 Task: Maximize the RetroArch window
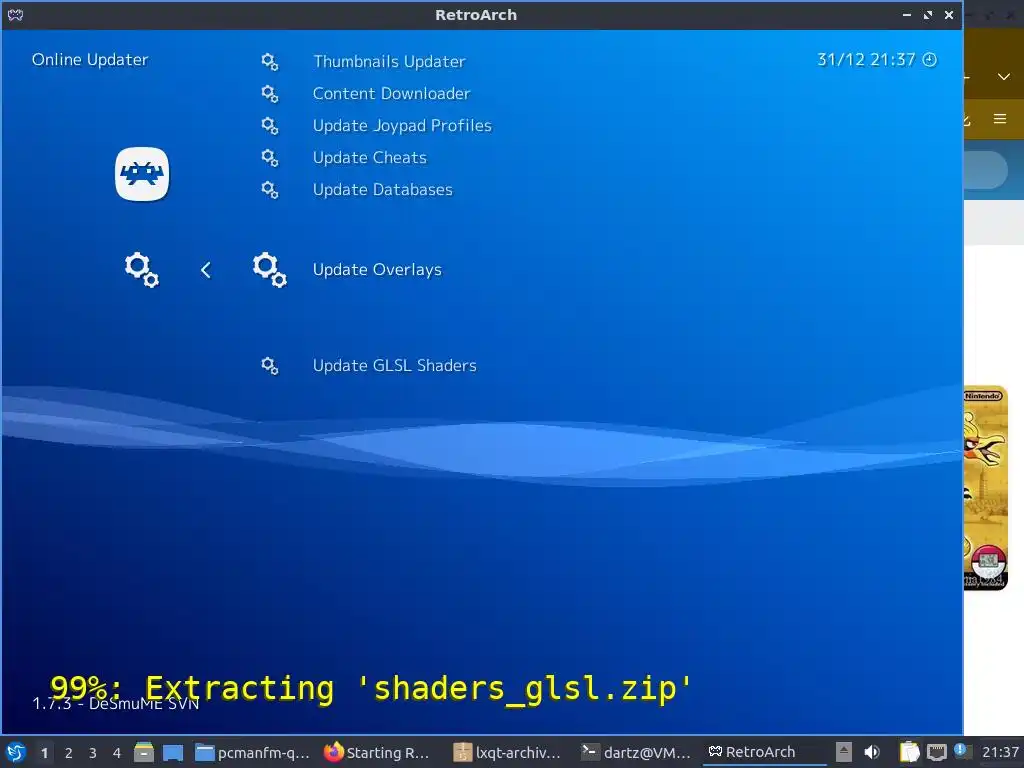[x=928, y=14]
